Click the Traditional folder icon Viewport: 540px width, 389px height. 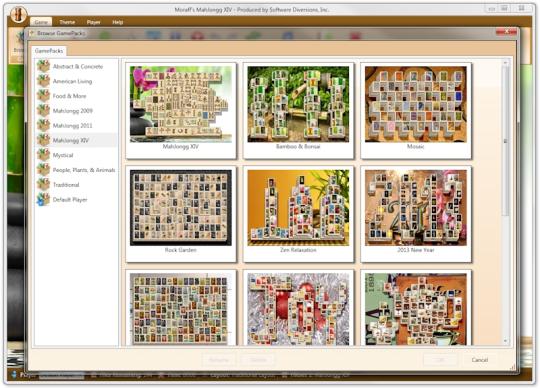43,185
